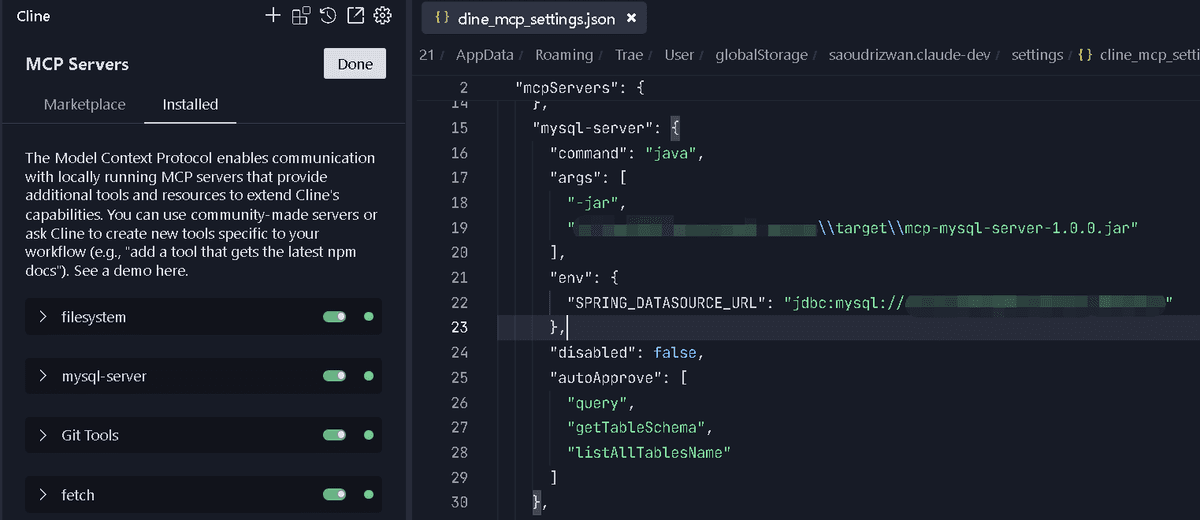Image resolution: width=1200 pixels, height=520 pixels.
Task: Click the "-jar" argument string
Action: (x=594, y=203)
